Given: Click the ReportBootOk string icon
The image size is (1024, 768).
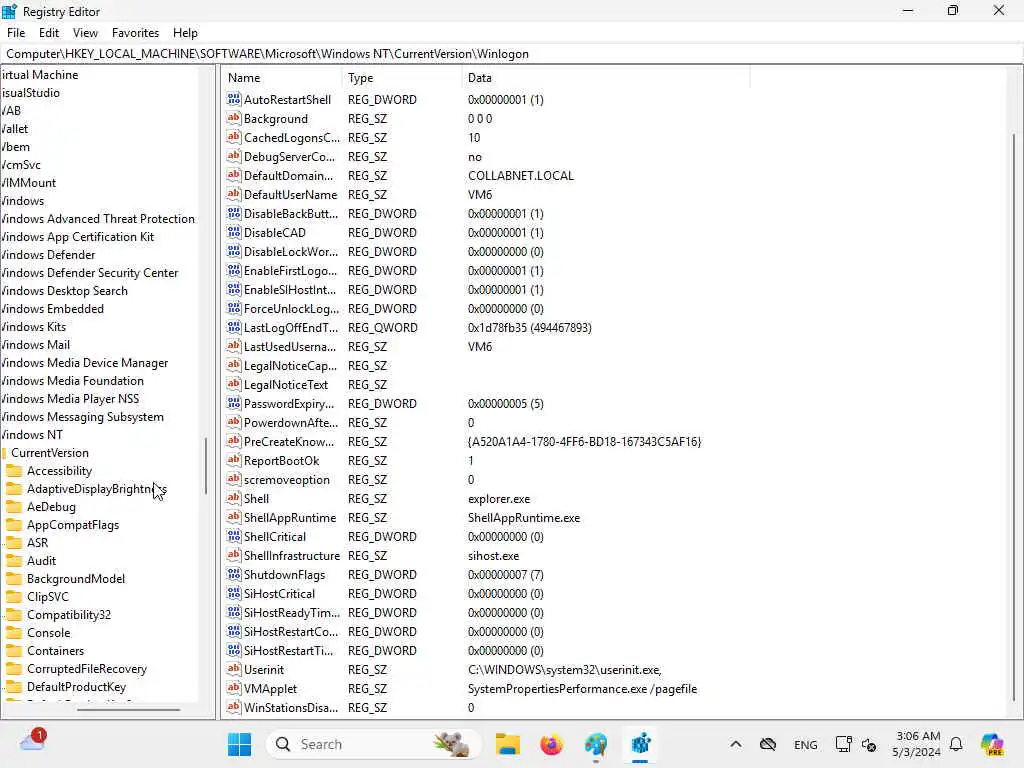Looking at the screenshot, I should coord(233,460).
